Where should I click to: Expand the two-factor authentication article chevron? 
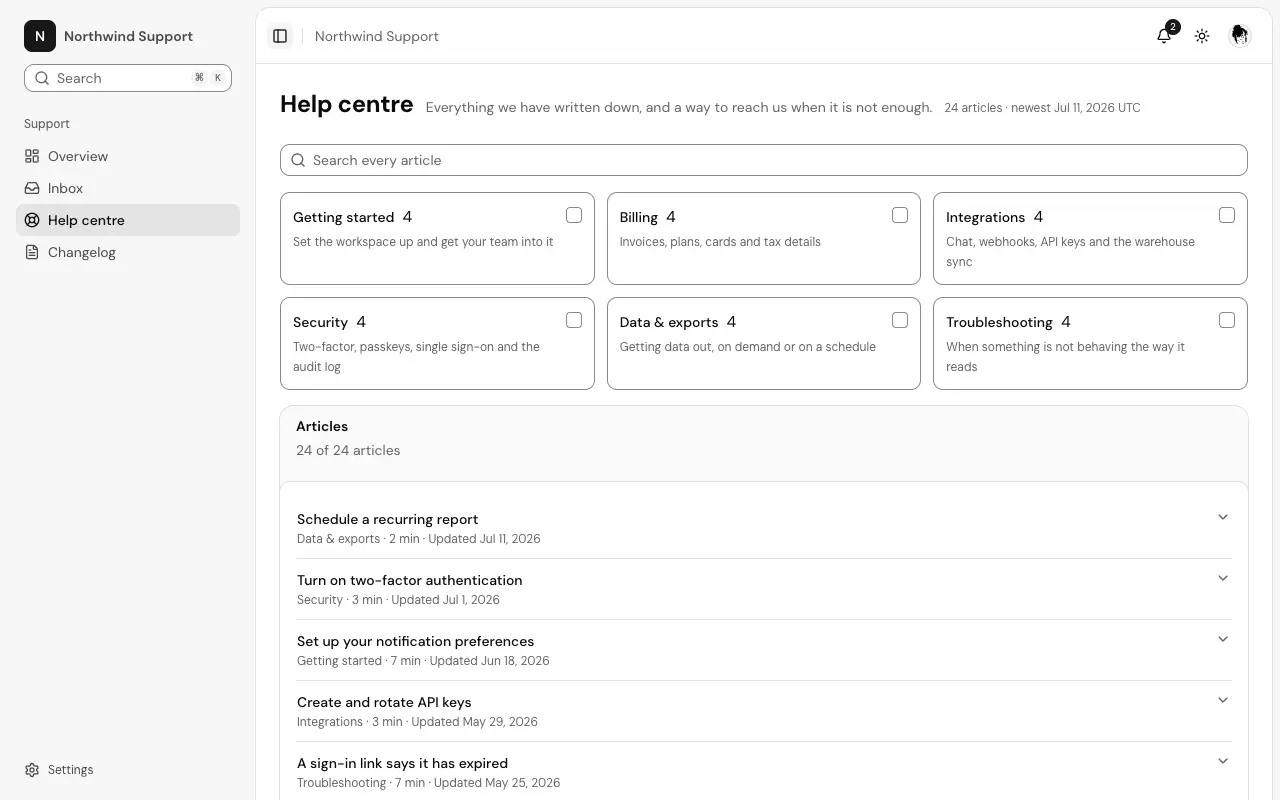tap(1223, 578)
